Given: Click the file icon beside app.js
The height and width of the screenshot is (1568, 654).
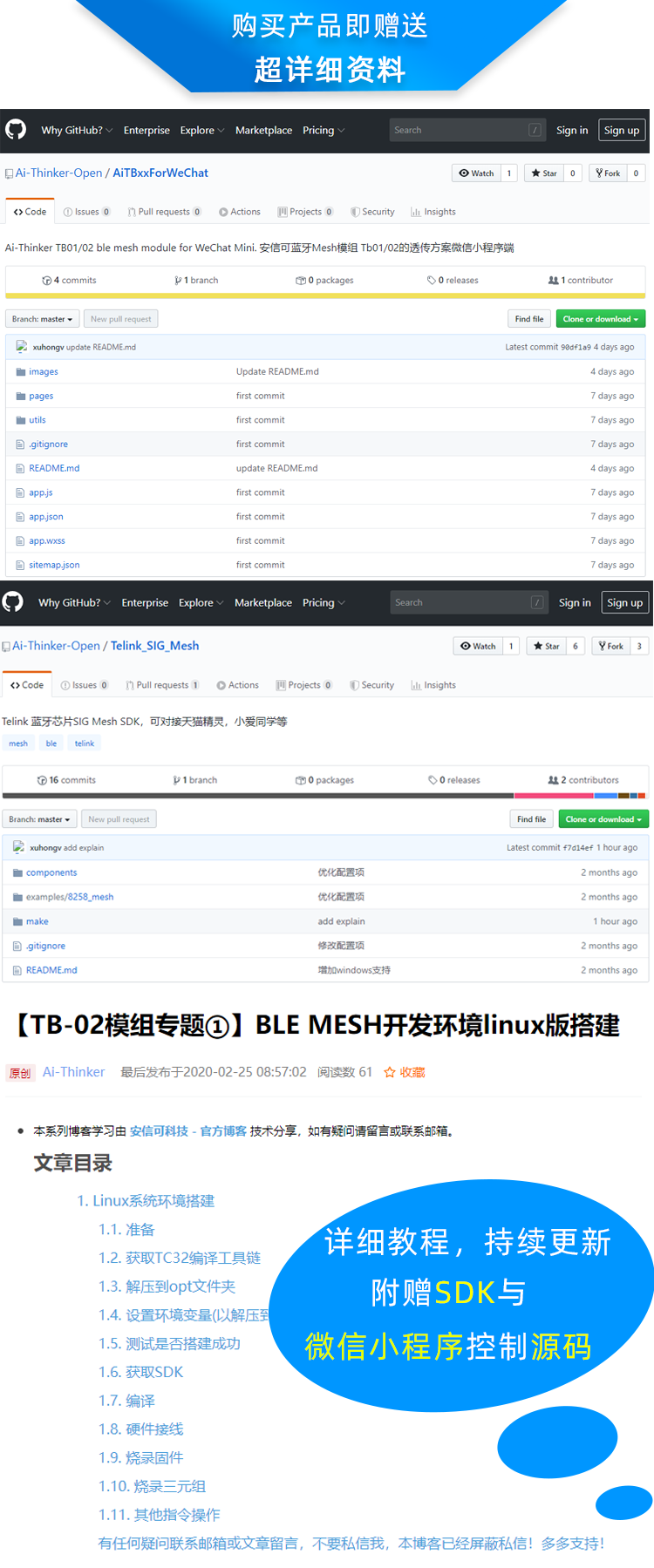Looking at the screenshot, I should [x=20, y=492].
